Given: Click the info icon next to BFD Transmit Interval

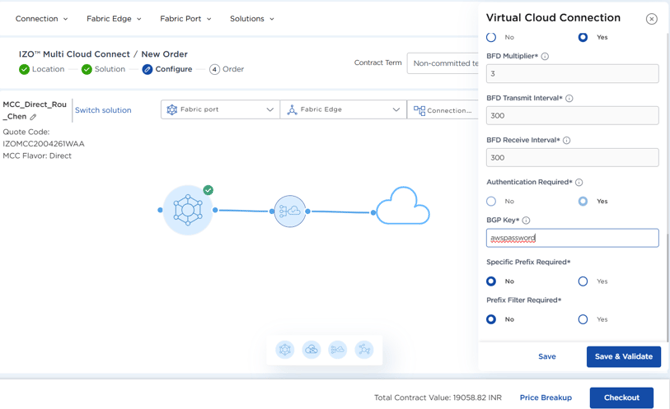Looking at the screenshot, I should click(x=569, y=98).
